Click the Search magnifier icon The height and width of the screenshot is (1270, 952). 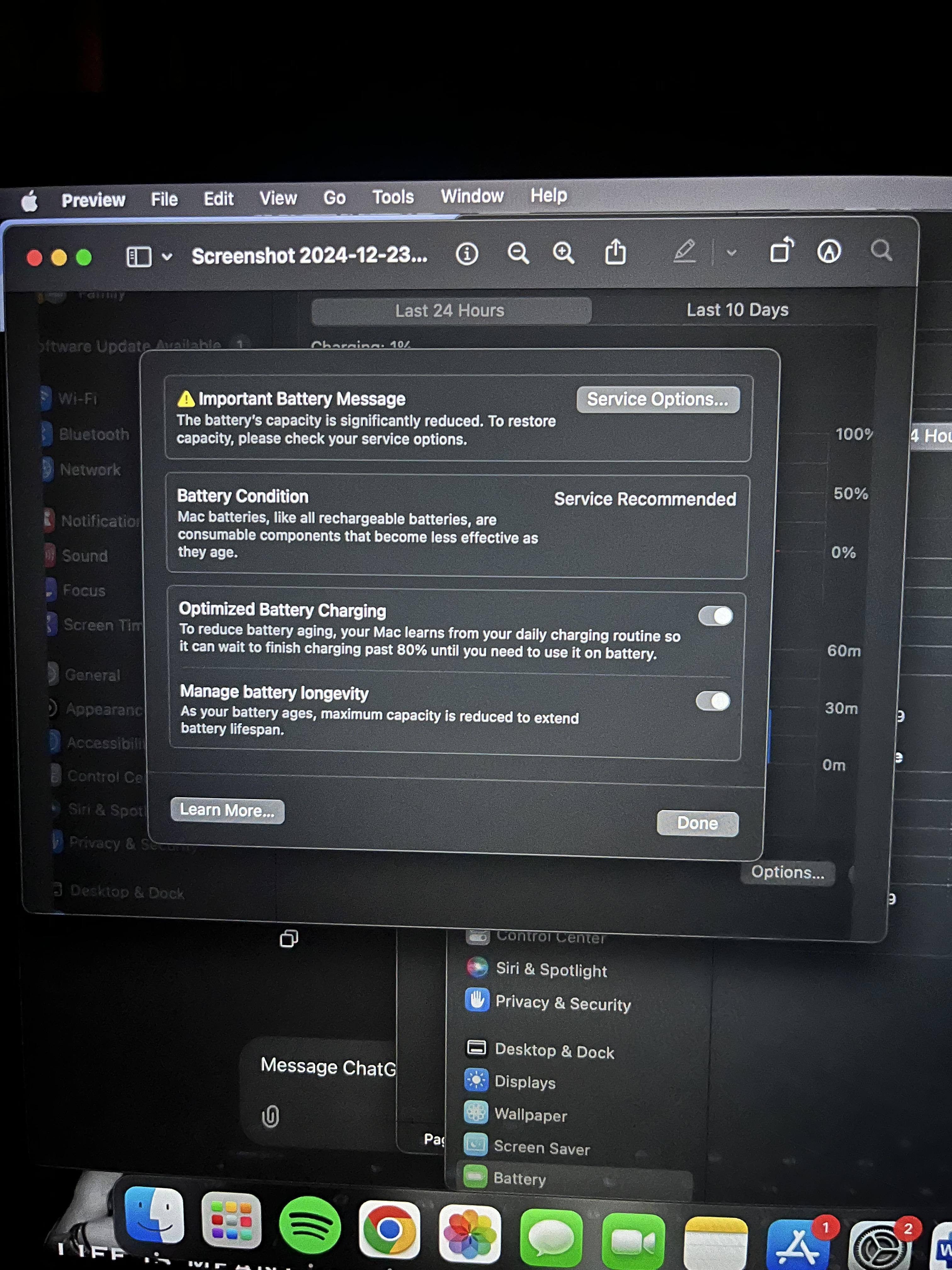point(880,250)
